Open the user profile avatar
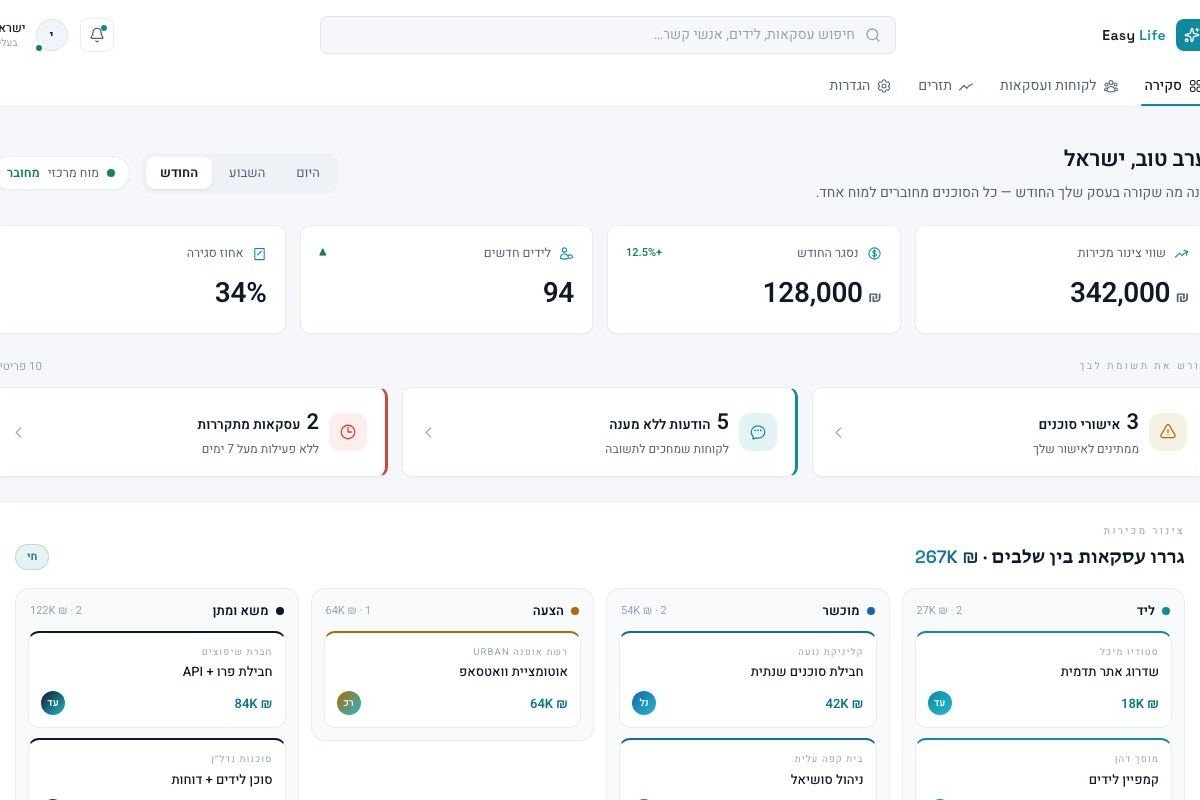1200x800 pixels. pos(52,35)
